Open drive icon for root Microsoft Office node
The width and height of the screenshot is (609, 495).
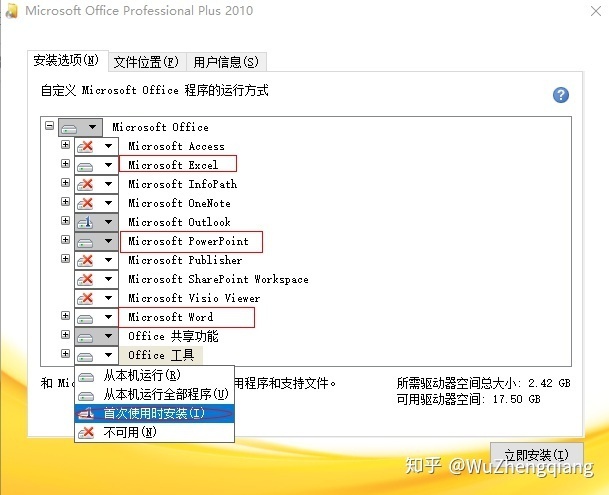pyautogui.click(x=69, y=127)
